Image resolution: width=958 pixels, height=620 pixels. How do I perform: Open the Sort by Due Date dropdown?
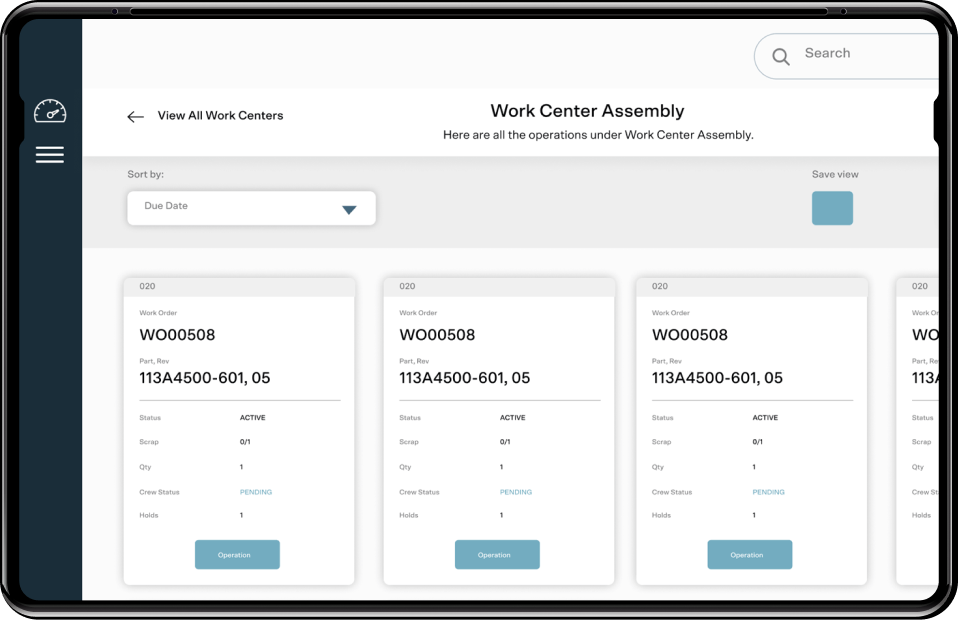tap(250, 208)
